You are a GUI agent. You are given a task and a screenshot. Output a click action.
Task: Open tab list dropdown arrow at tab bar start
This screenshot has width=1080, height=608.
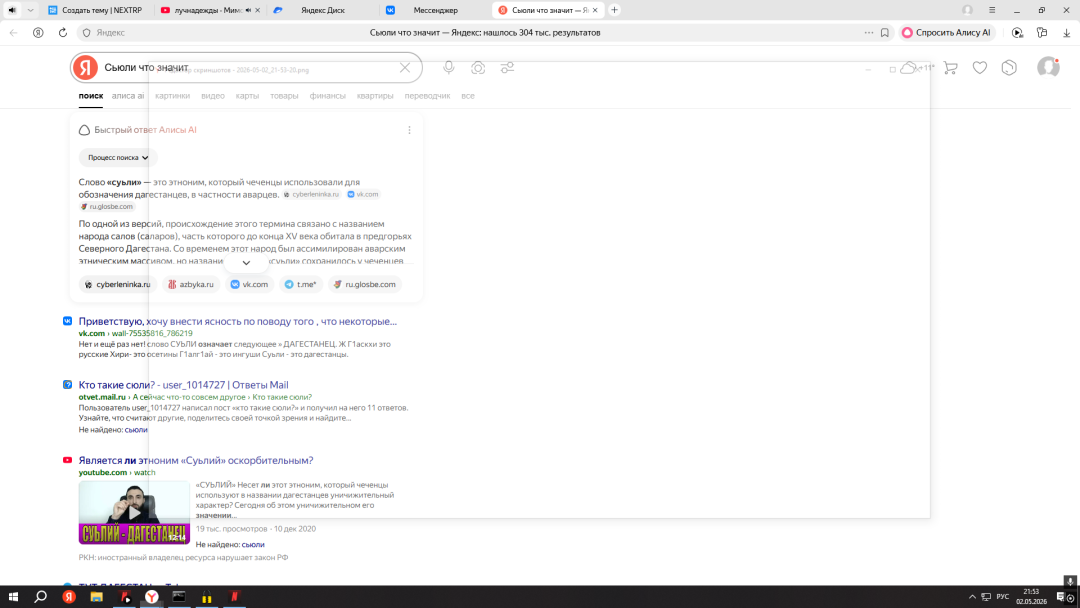tap(30, 10)
